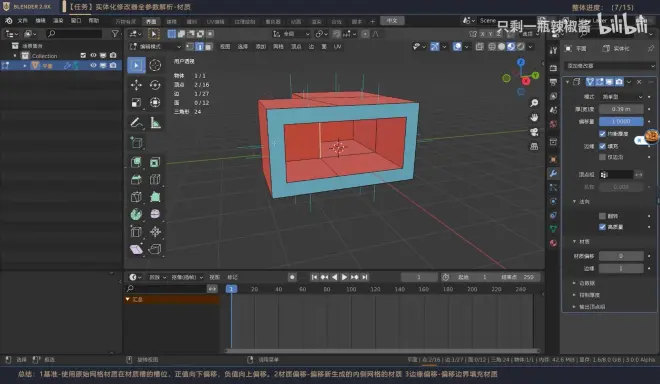Screen dimensions: 660x384
Task: Open the Render properties tab
Action: point(553,68)
